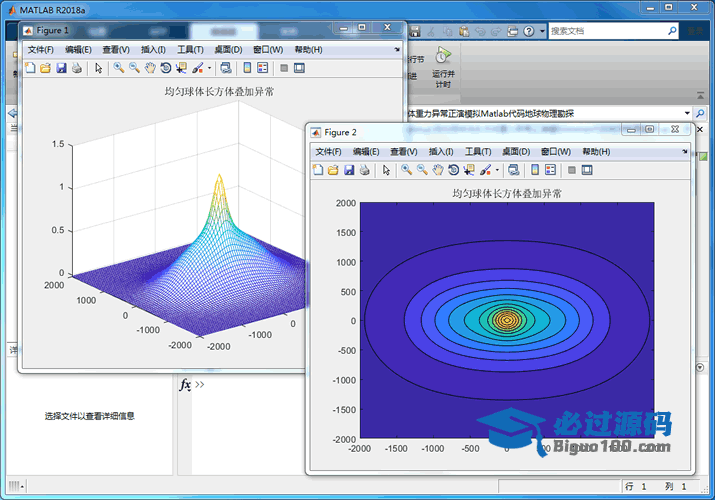Open Brush color dropdown arrow in Figure 1
The width and height of the screenshot is (715, 500).
click(209, 68)
